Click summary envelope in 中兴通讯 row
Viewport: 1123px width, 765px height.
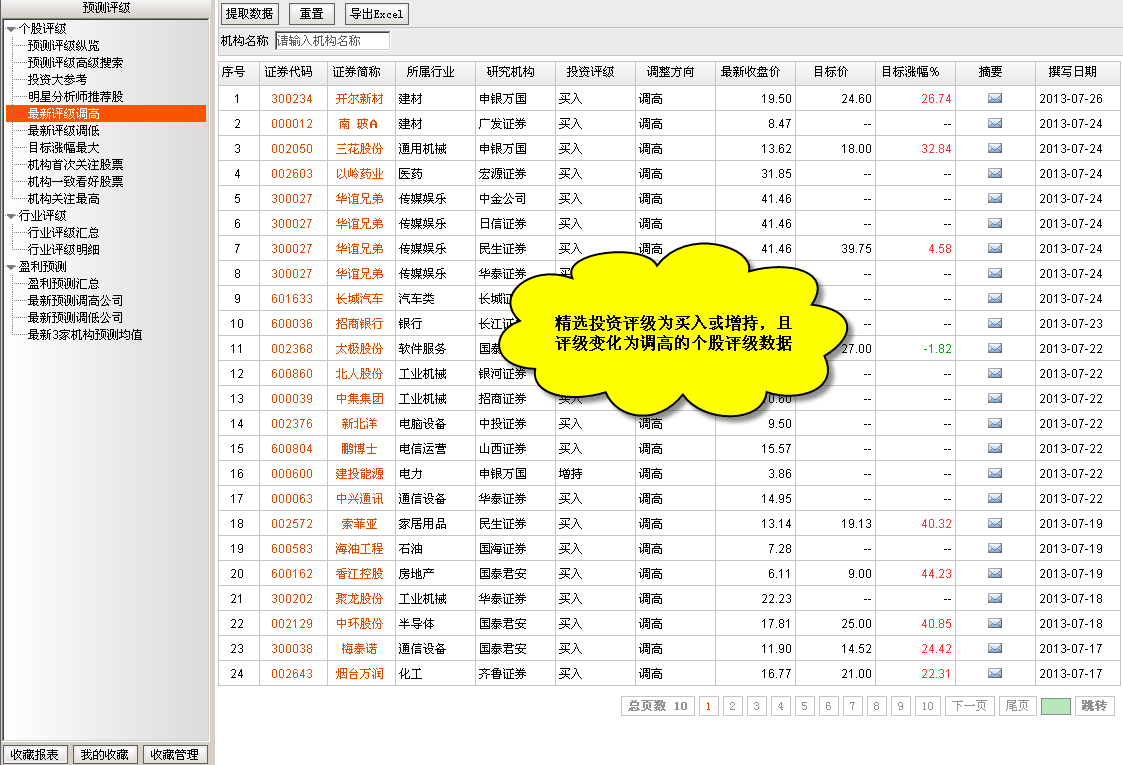[x=994, y=498]
